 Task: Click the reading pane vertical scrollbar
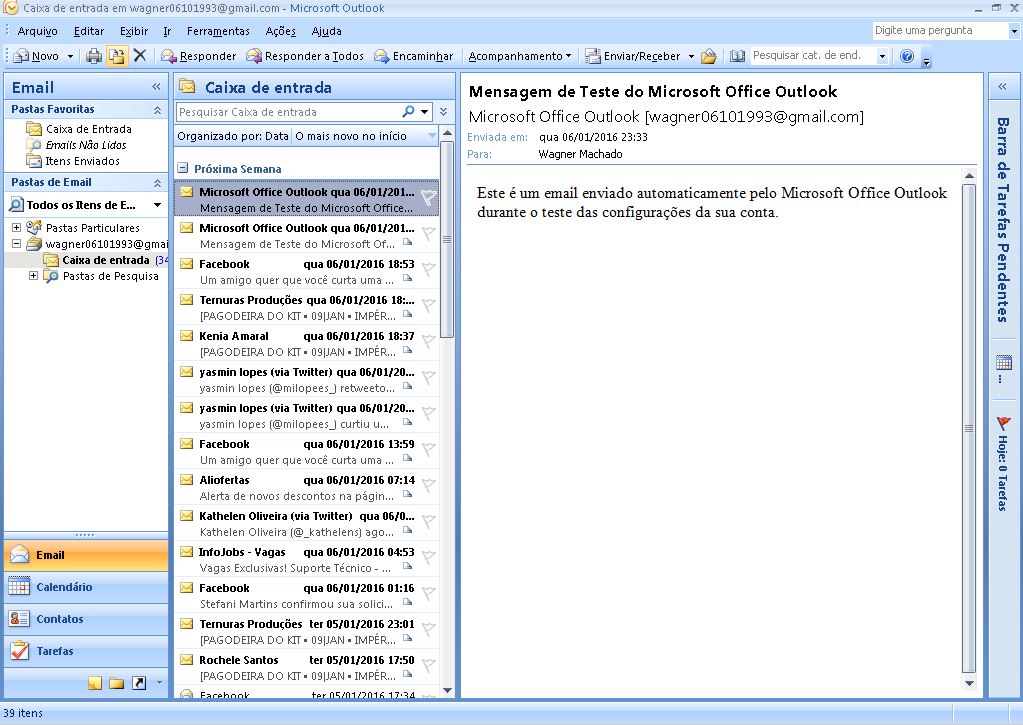point(969,427)
